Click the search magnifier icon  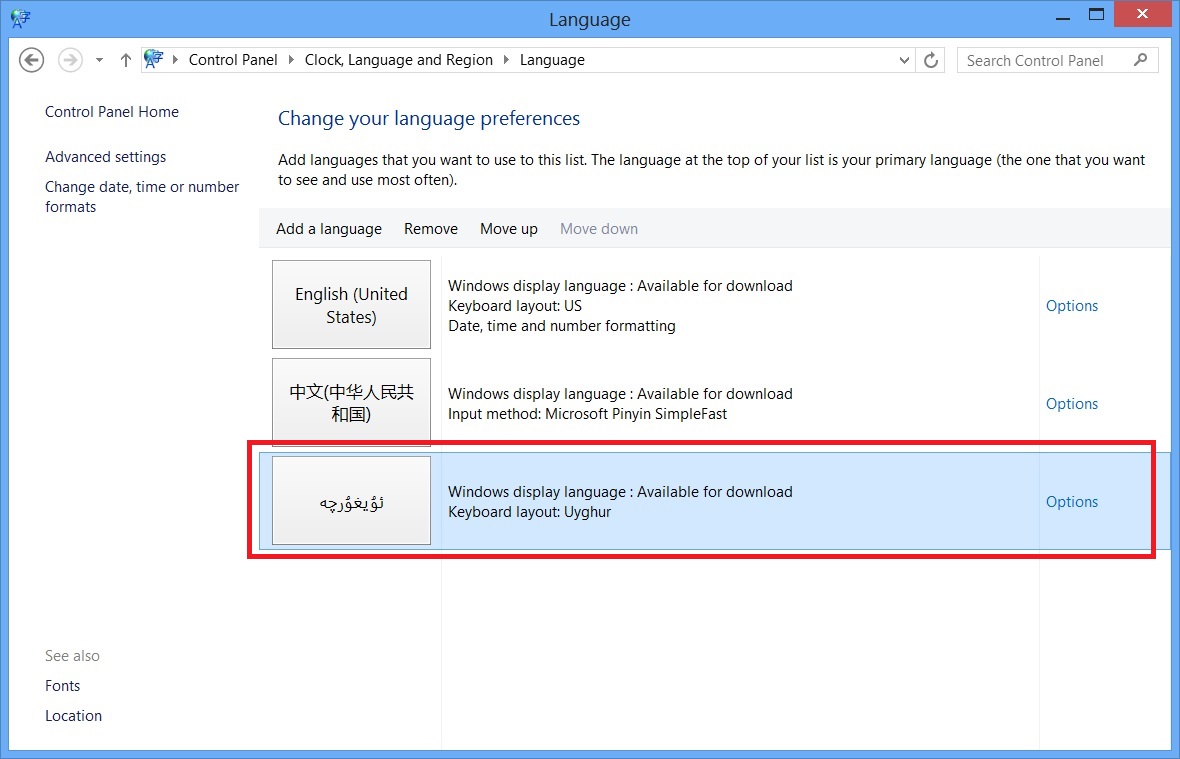coord(1141,59)
